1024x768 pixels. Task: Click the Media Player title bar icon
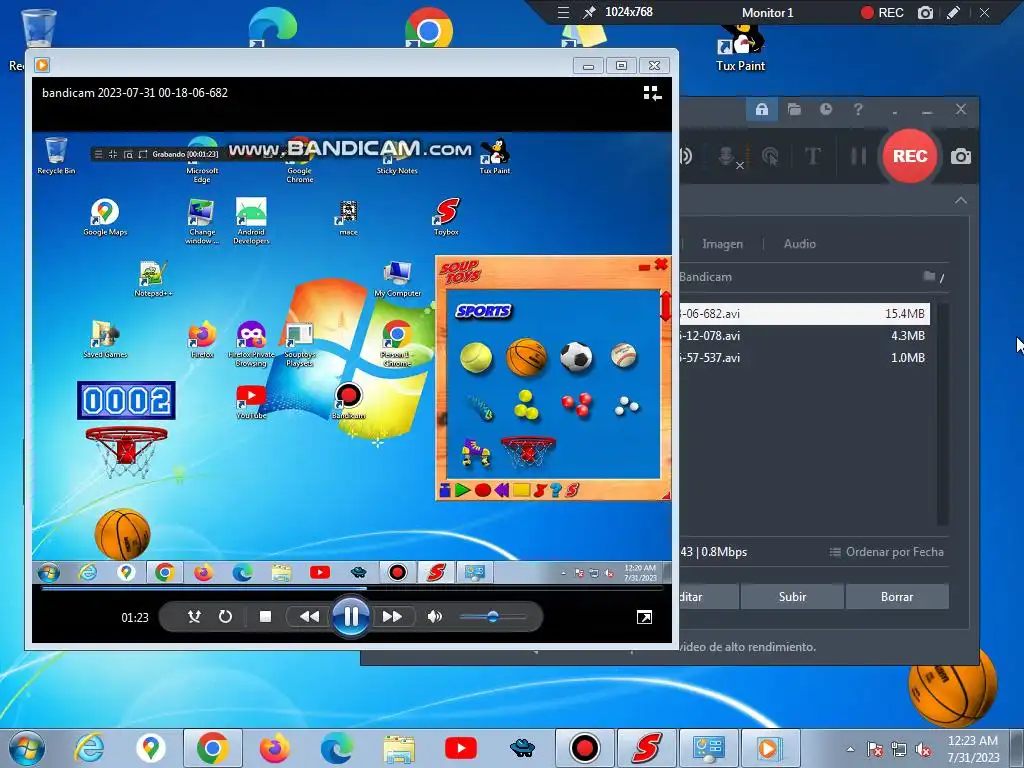(42, 65)
